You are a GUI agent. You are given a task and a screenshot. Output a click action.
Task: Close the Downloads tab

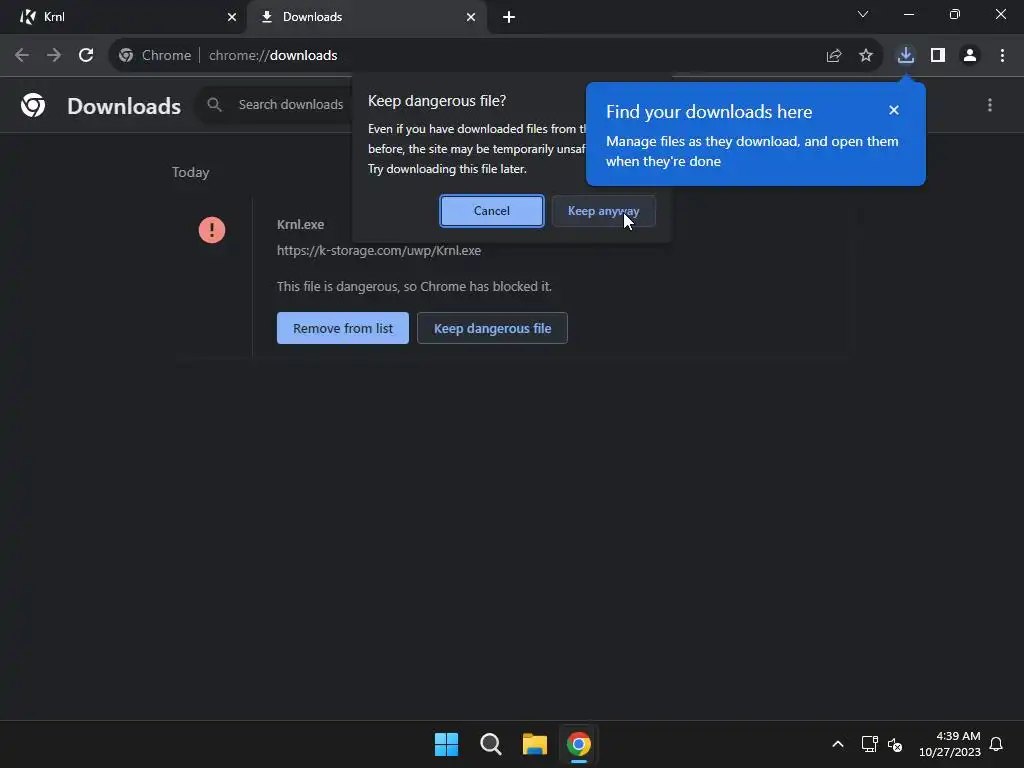coord(471,17)
